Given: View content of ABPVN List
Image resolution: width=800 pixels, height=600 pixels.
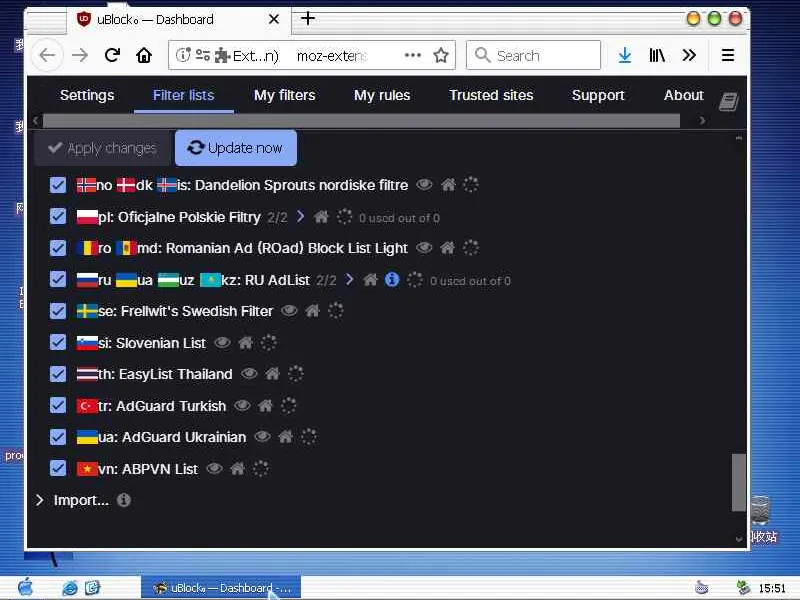Looking at the screenshot, I should pyautogui.click(x=215, y=468).
